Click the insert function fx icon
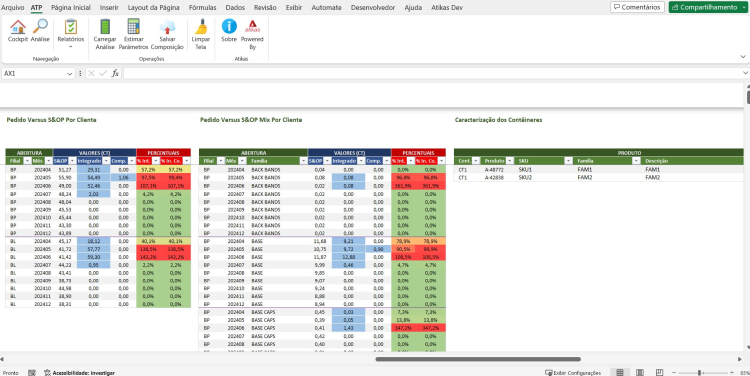The height and width of the screenshot is (376, 750). click(115, 74)
